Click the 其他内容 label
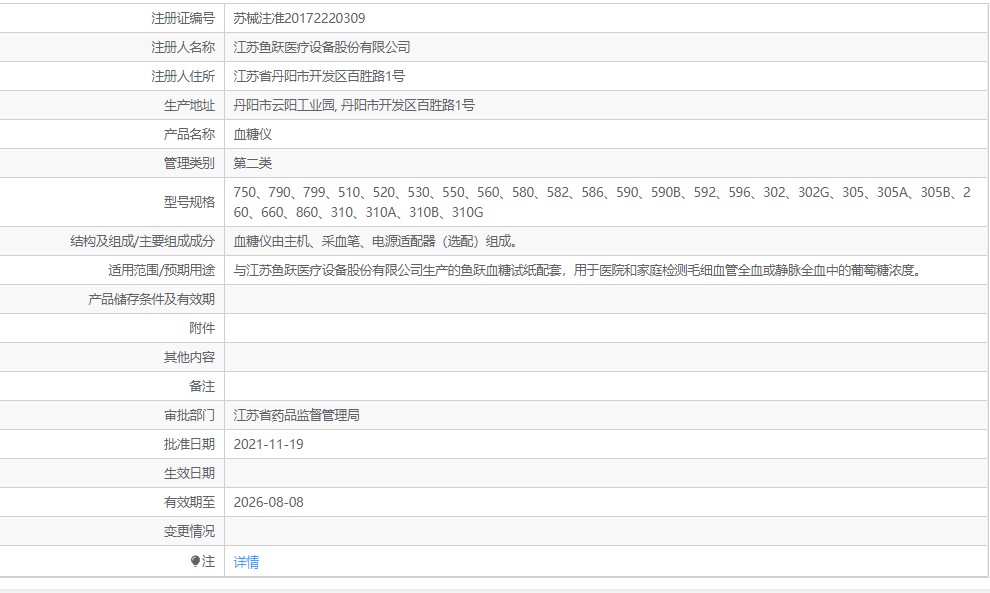Screen dimensions: 990x593 pyautogui.click(x=189, y=357)
